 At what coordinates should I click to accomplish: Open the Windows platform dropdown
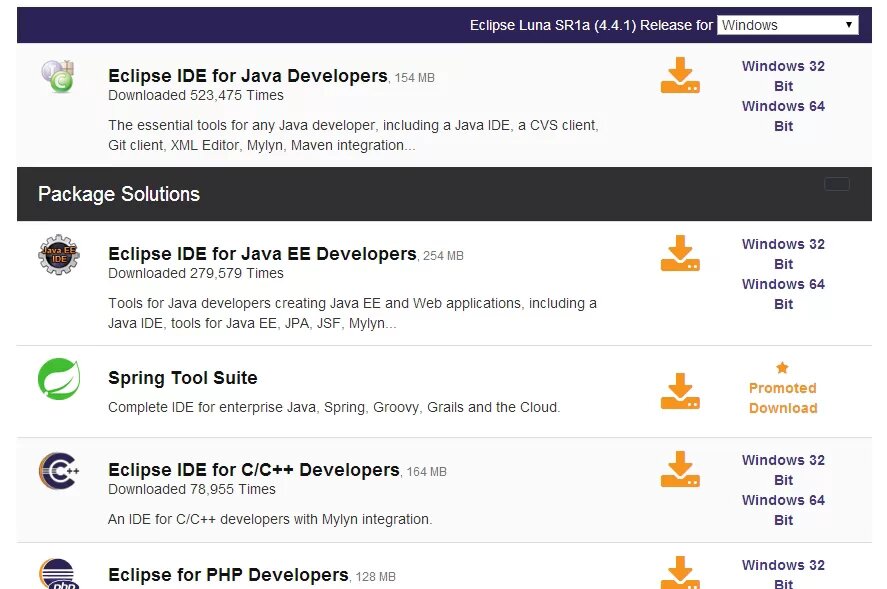(787, 25)
